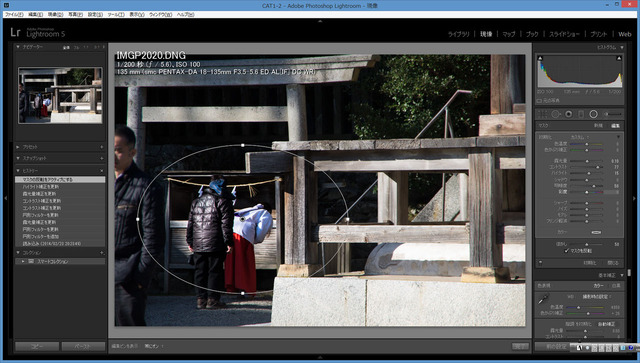This screenshot has width=640, height=363.
Task: Select the Graduated Filter tool
Action: click(x=581, y=114)
